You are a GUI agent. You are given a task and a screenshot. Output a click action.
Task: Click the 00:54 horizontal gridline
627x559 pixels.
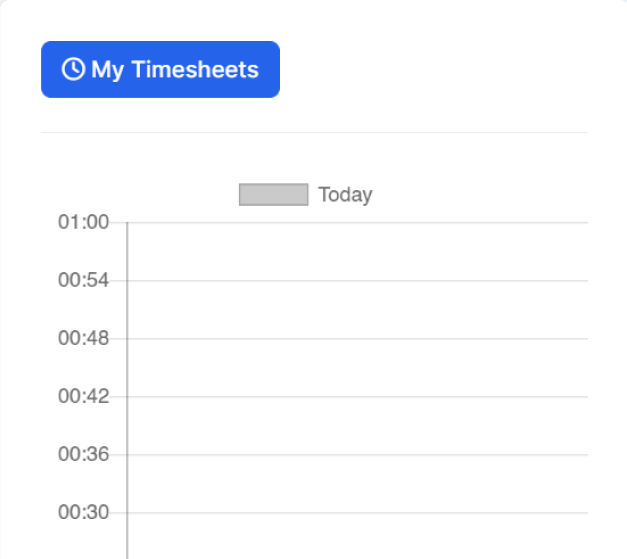tap(357, 281)
